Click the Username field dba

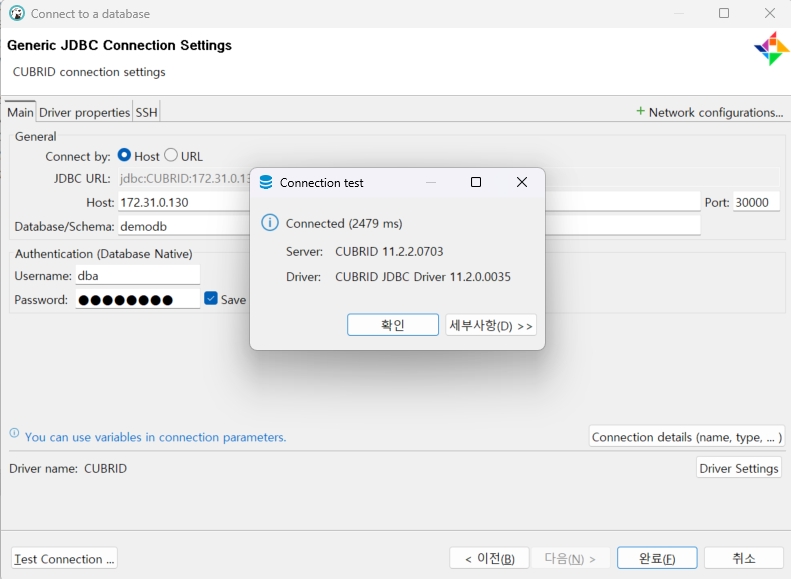138,275
